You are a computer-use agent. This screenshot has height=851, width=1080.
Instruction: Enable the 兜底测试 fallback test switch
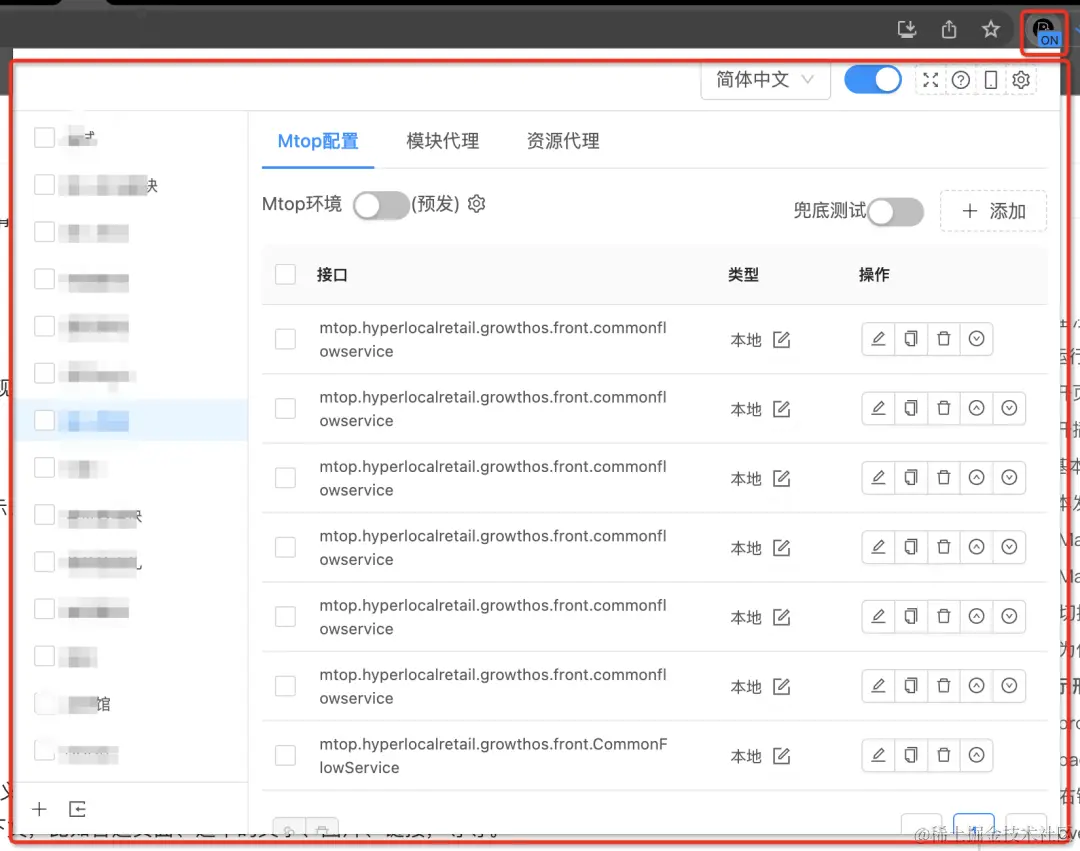(895, 212)
